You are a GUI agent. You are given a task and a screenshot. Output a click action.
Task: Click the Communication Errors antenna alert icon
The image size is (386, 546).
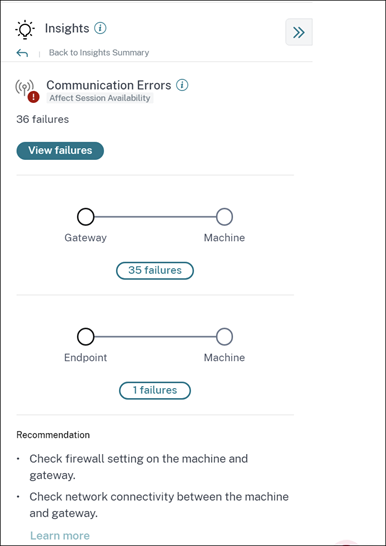point(27,91)
